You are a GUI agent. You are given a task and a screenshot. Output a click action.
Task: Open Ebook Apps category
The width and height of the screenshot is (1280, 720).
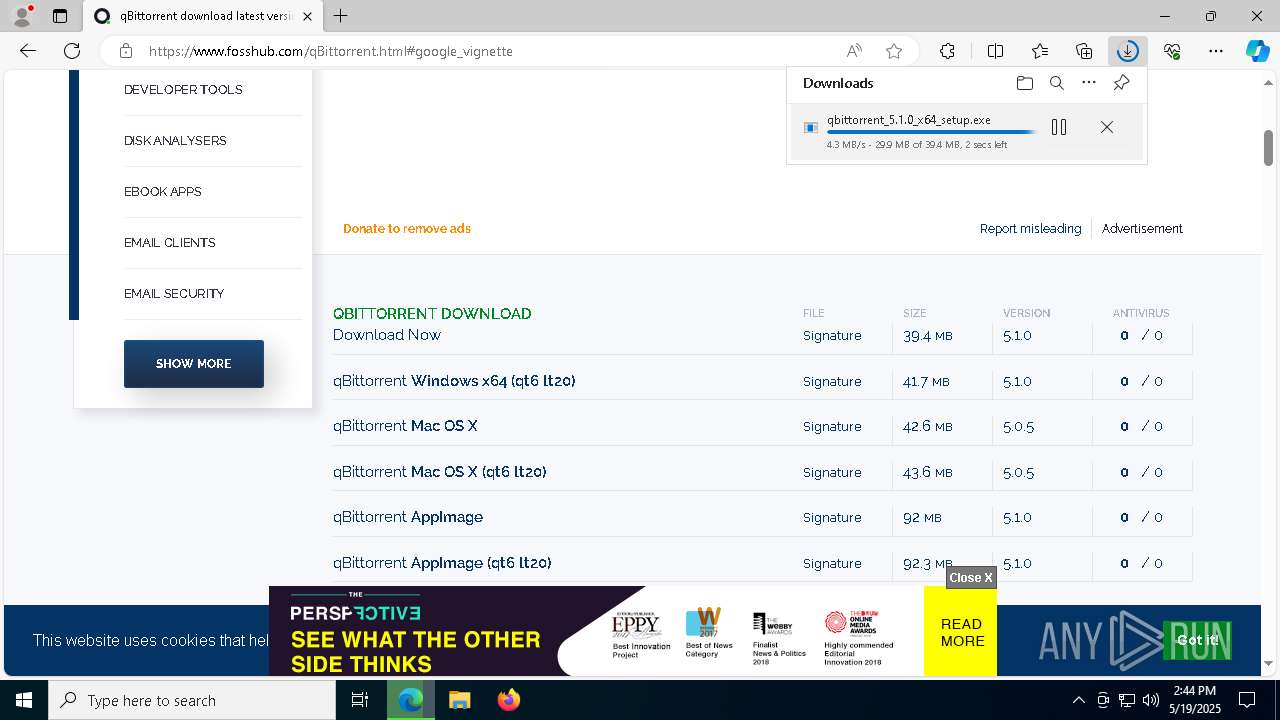coord(163,192)
